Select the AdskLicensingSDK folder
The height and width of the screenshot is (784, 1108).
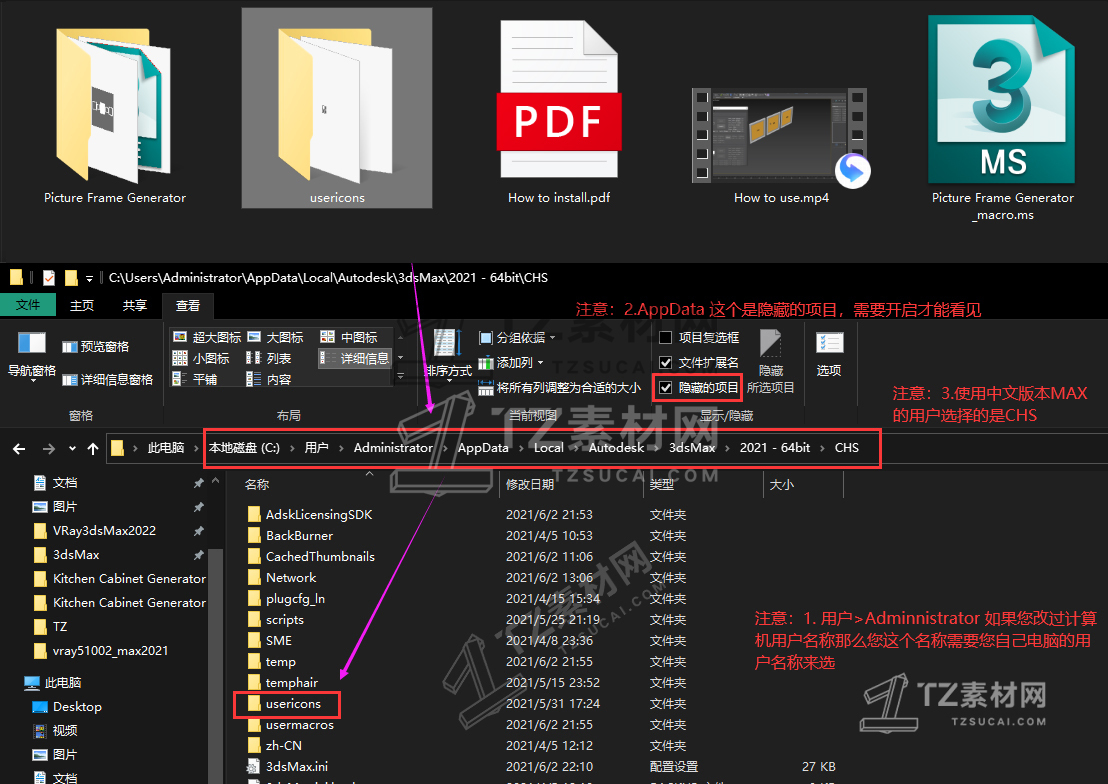point(319,515)
